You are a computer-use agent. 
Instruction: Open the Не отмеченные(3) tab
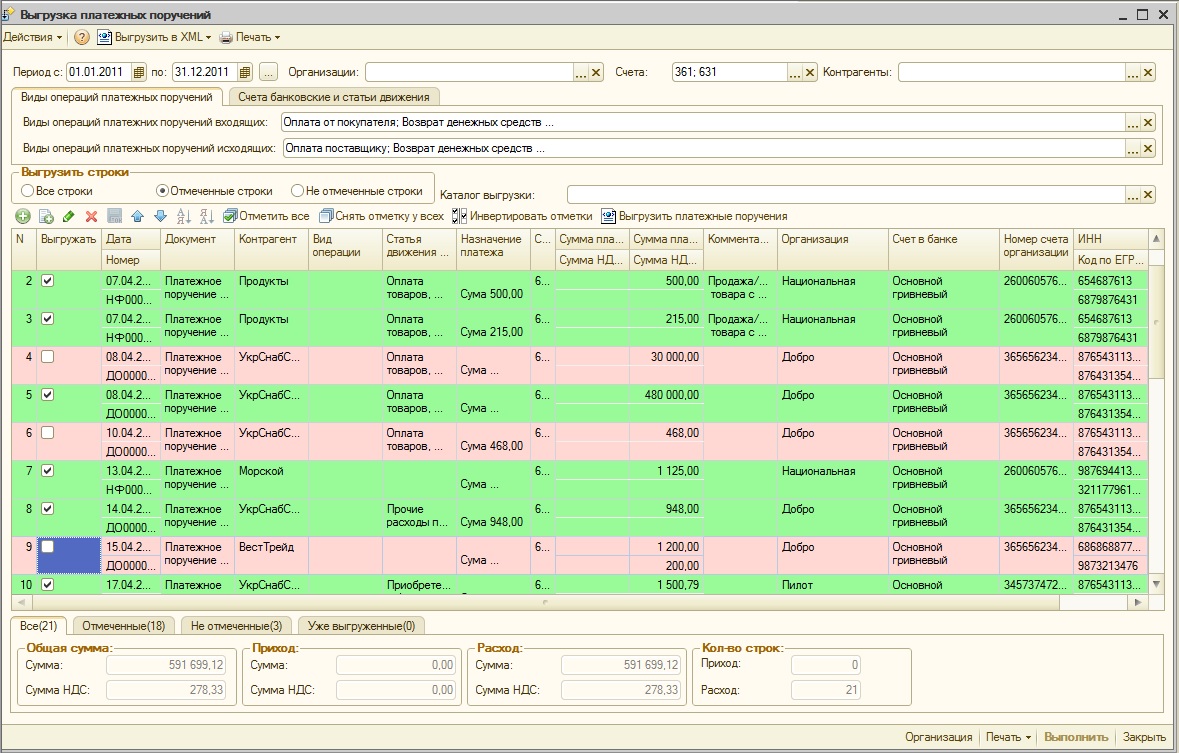pyautogui.click(x=237, y=626)
